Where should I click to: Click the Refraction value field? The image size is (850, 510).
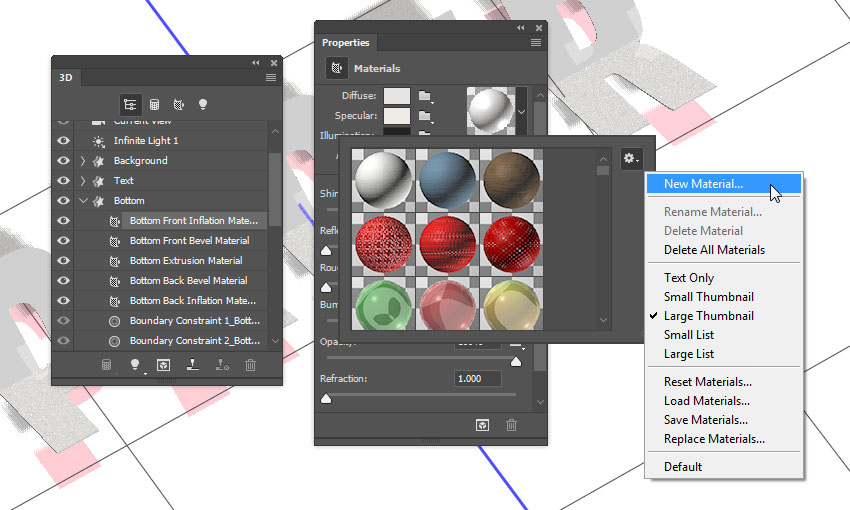pyautogui.click(x=477, y=378)
